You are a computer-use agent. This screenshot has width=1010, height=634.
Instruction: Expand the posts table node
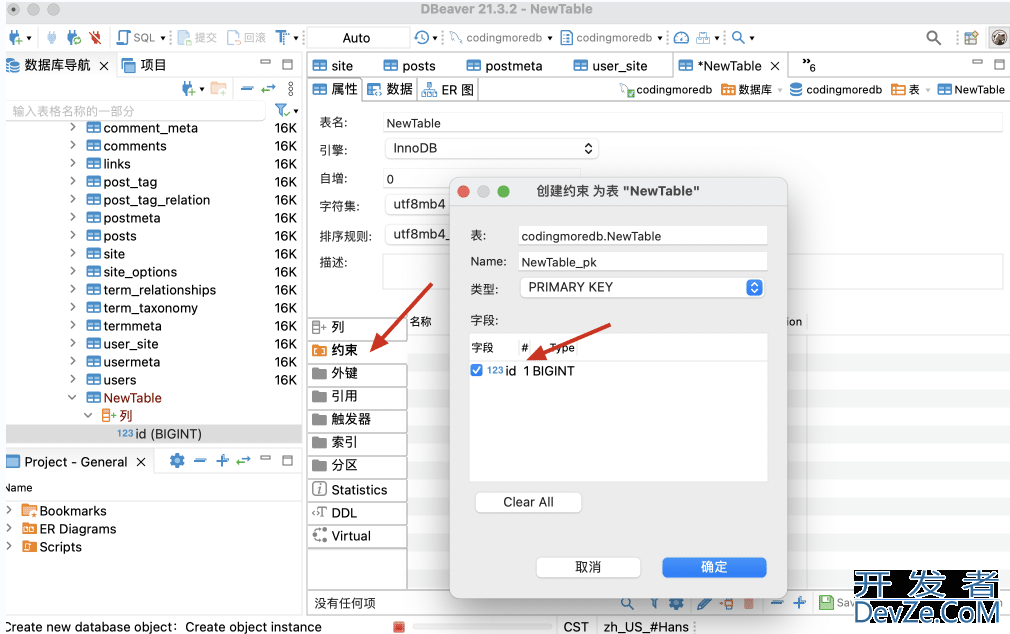[73, 235]
